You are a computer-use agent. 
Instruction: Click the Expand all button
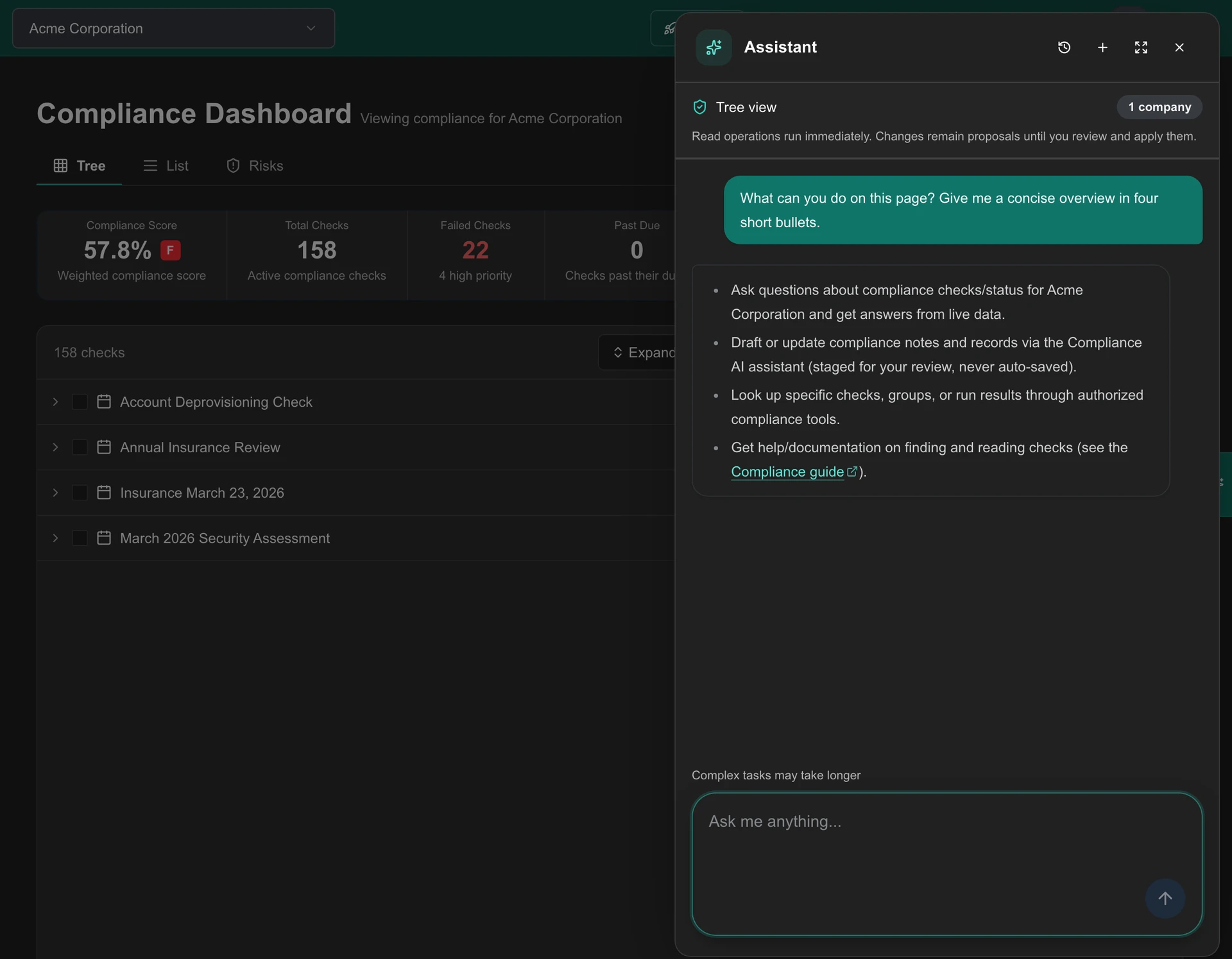click(x=637, y=352)
